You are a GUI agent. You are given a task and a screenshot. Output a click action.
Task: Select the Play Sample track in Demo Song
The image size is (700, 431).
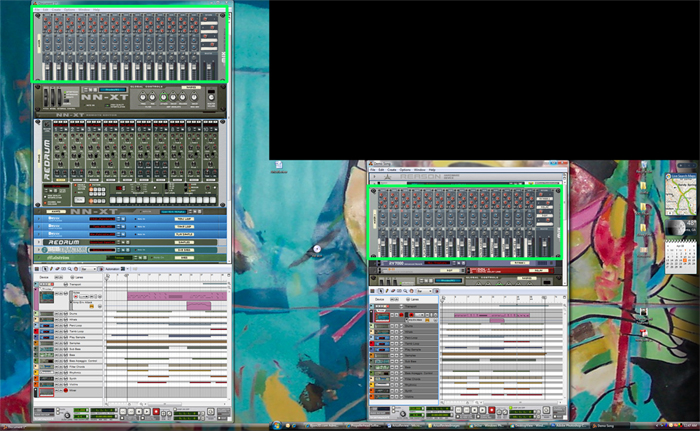pos(413,350)
